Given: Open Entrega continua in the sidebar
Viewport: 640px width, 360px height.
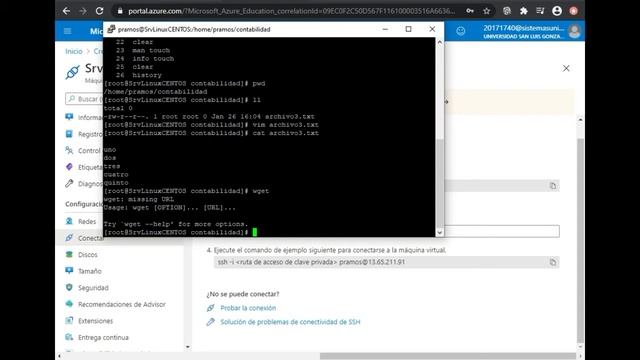Looking at the screenshot, I should point(103,337).
